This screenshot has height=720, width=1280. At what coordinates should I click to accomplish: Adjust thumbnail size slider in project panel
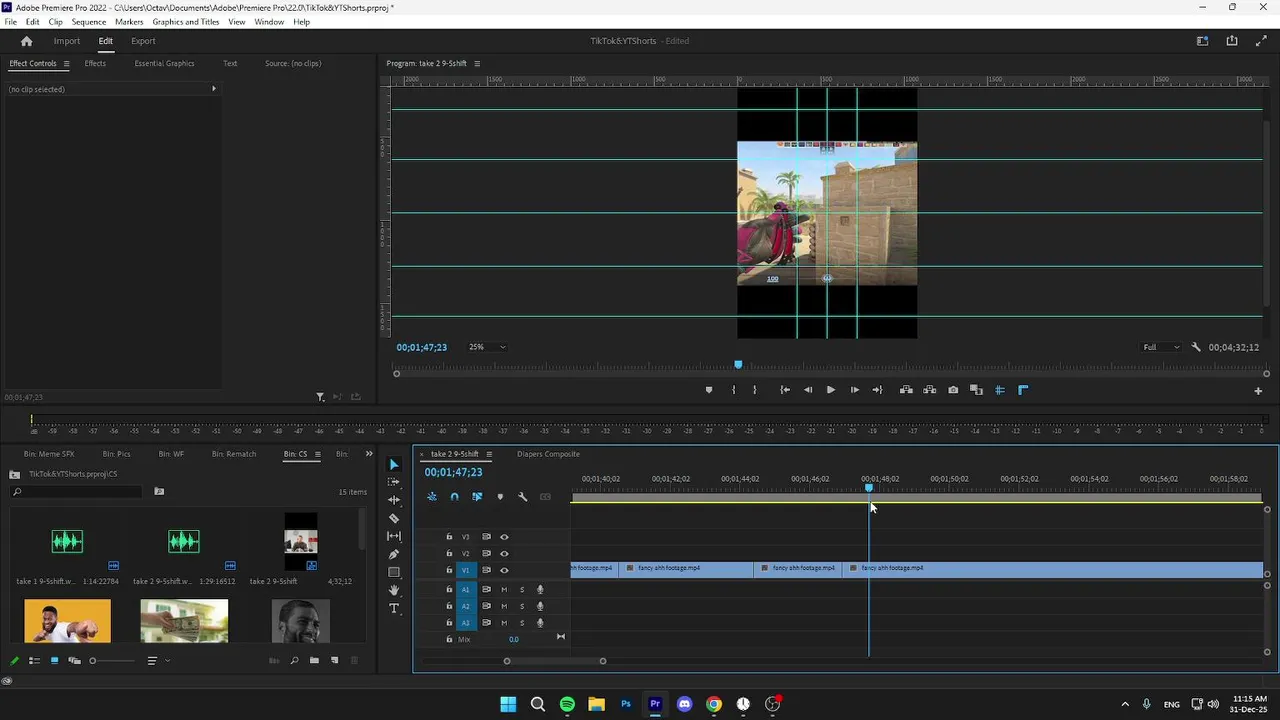coord(93,660)
